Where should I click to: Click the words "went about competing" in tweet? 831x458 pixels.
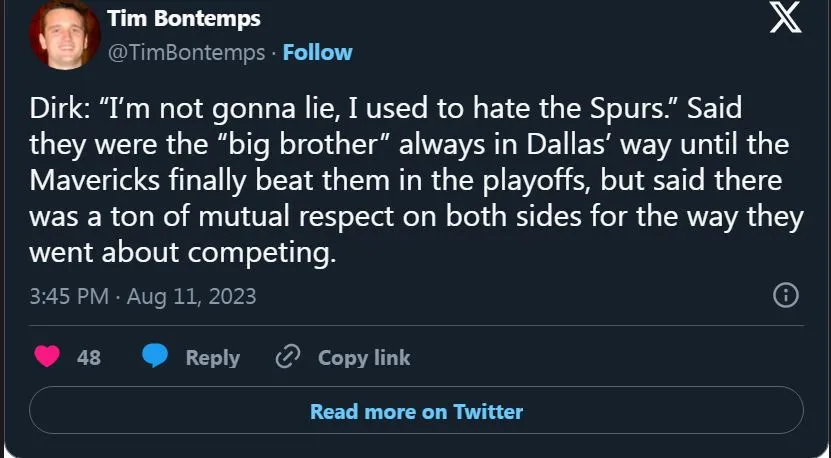coord(180,252)
